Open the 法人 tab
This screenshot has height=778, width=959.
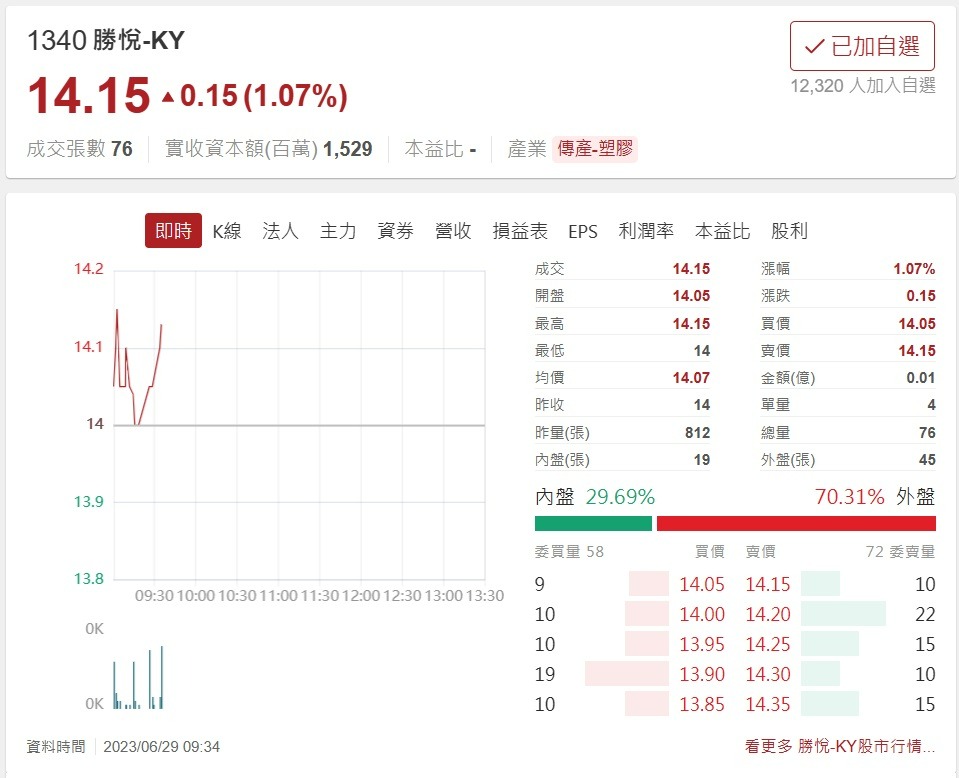click(x=279, y=231)
